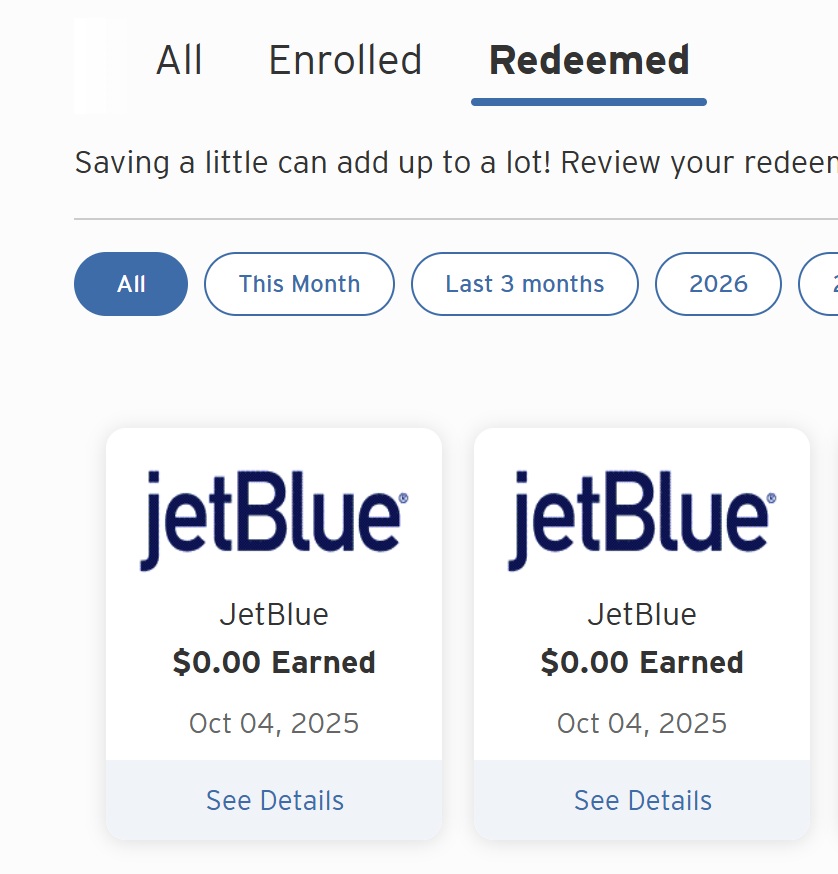The height and width of the screenshot is (874, 838).
Task: Click the Oct 04, 2025 date on first card
Action: pyautogui.click(x=274, y=723)
